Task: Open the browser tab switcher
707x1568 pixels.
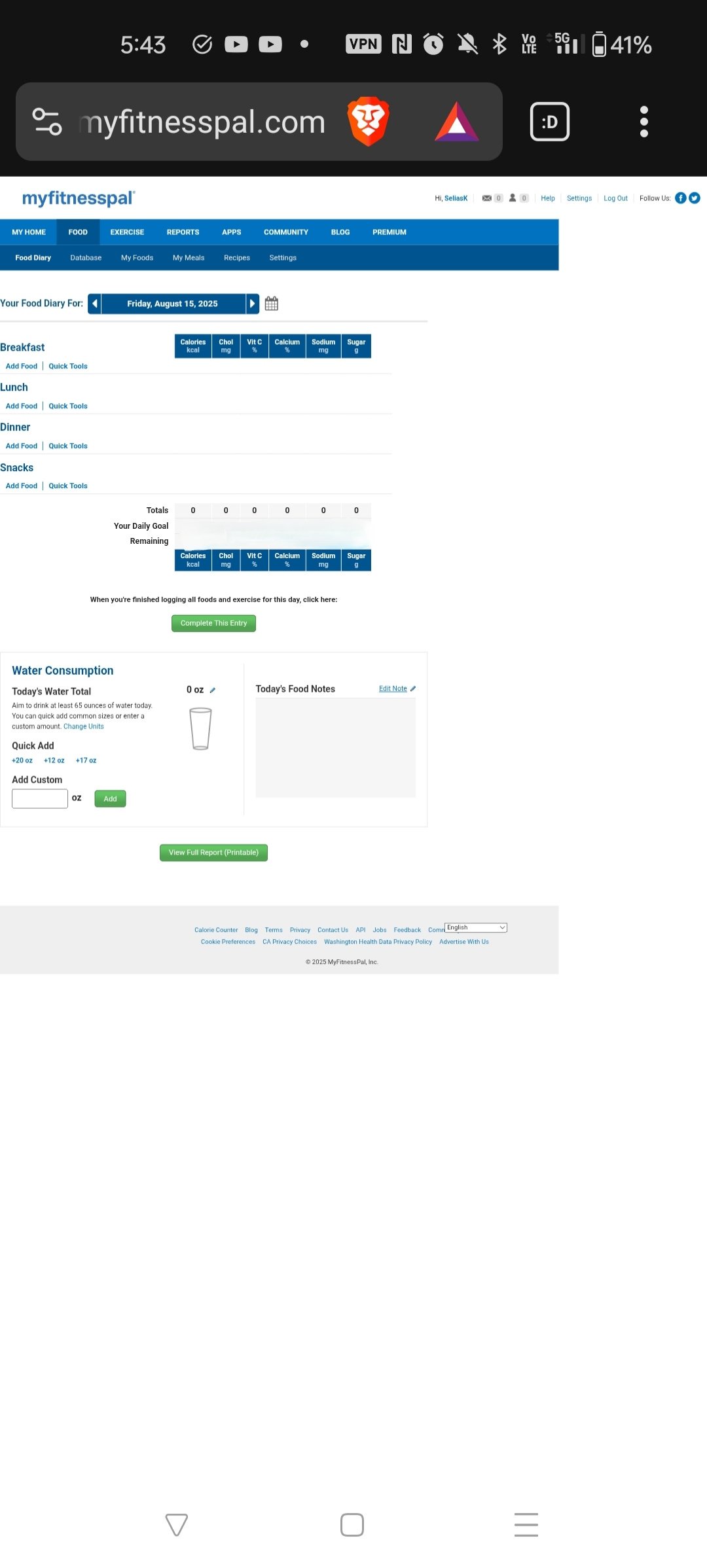Action: pos(550,122)
